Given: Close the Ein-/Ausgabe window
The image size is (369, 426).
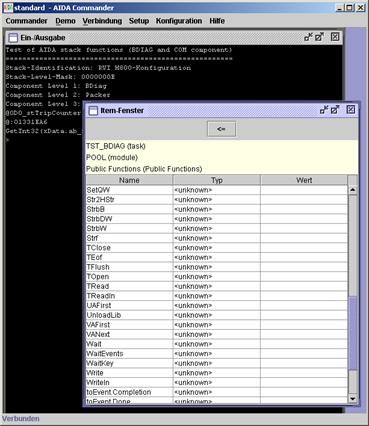Looking at the screenshot, I should click(x=335, y=37).
